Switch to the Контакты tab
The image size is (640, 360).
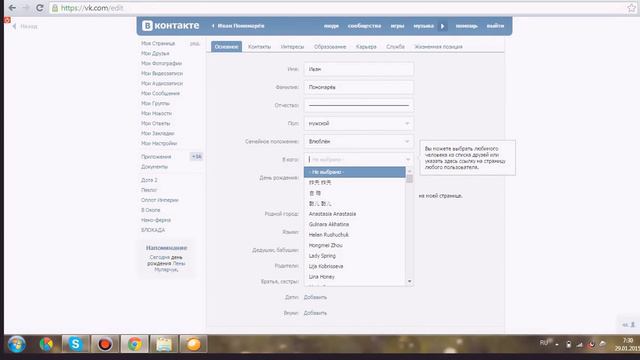pos(259,47)
